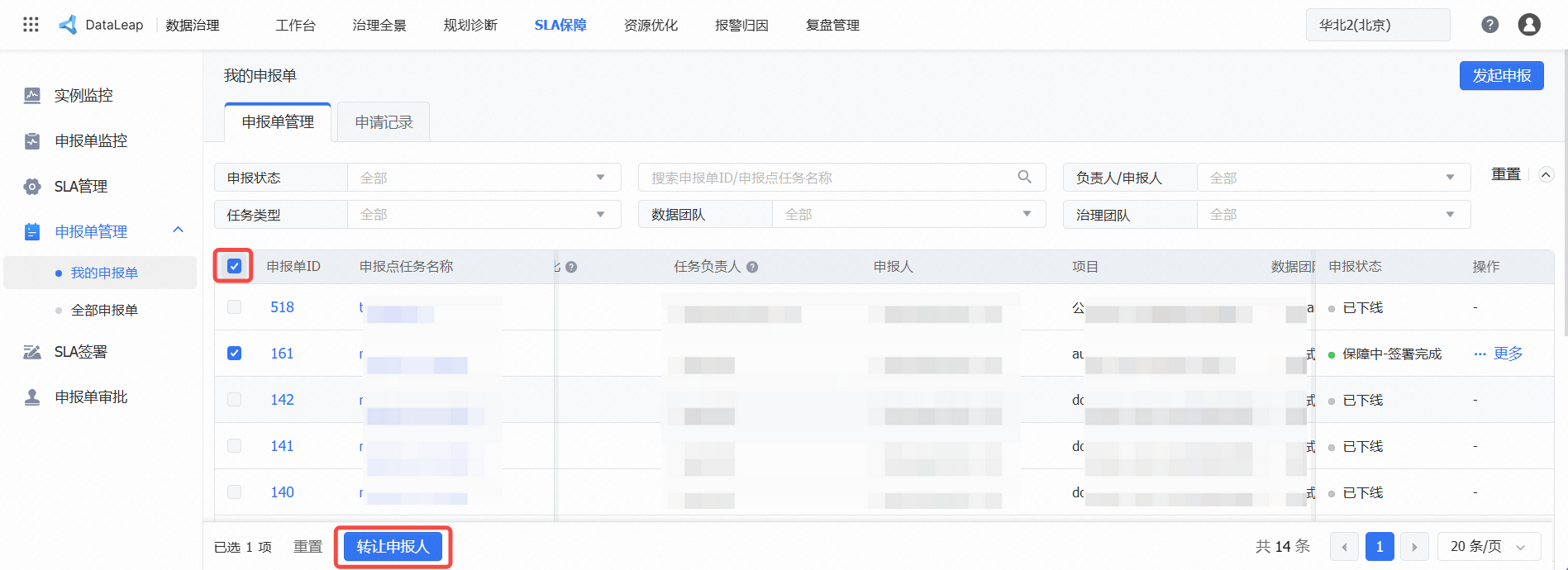Open the 治理全景 top menu
The height and width of the screenshot is (570, 1568).
(379, 26)
